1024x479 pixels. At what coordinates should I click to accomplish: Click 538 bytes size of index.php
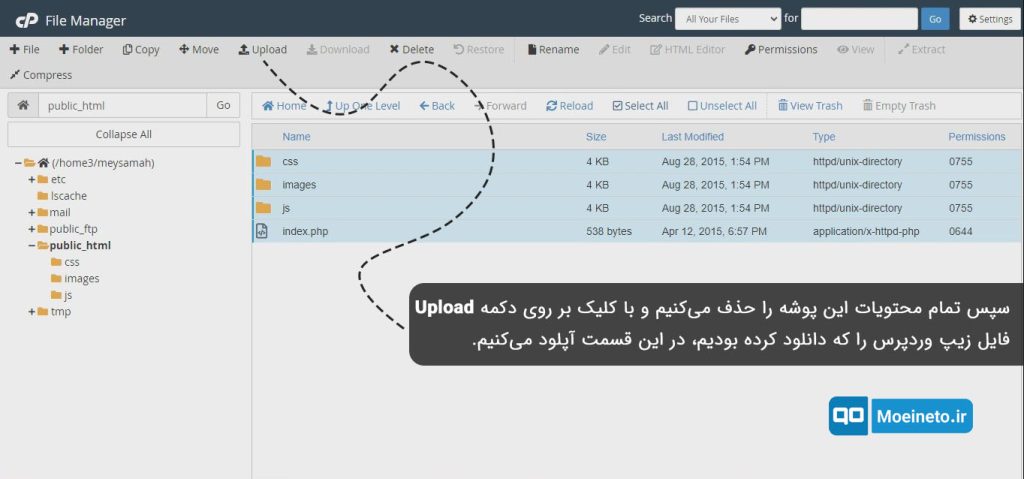(x=609, y=231)
